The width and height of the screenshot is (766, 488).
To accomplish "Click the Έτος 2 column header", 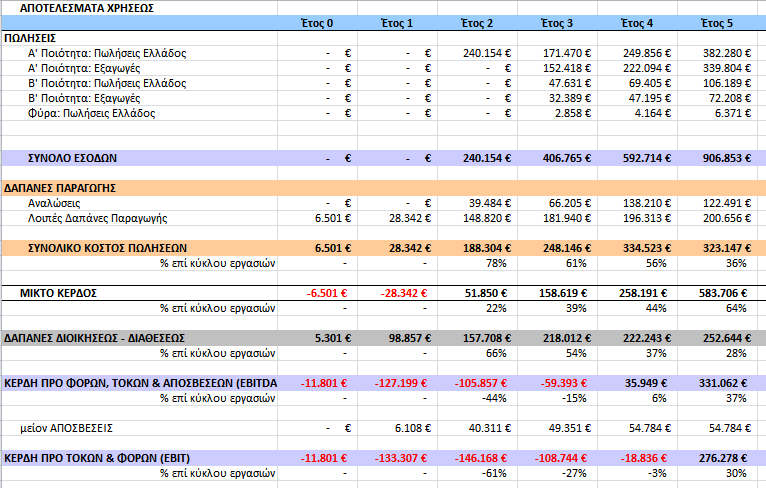I will point(477,23).
